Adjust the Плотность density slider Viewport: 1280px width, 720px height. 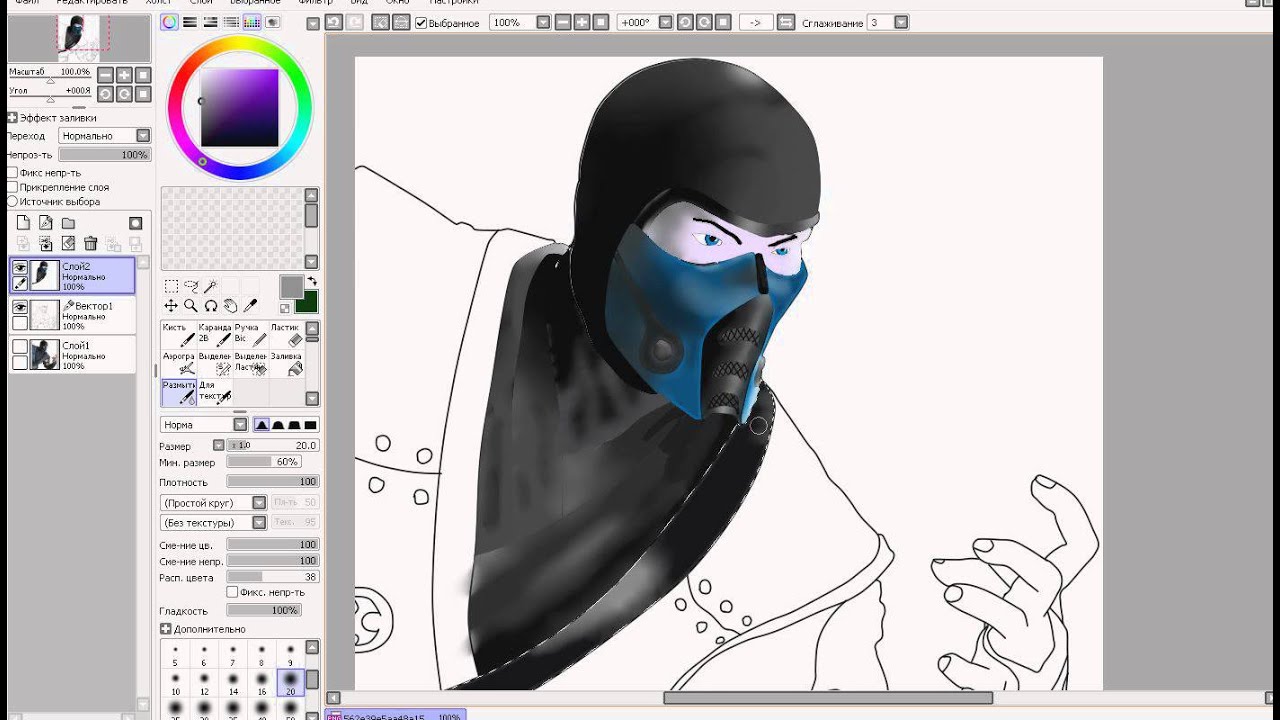[273, 482]
